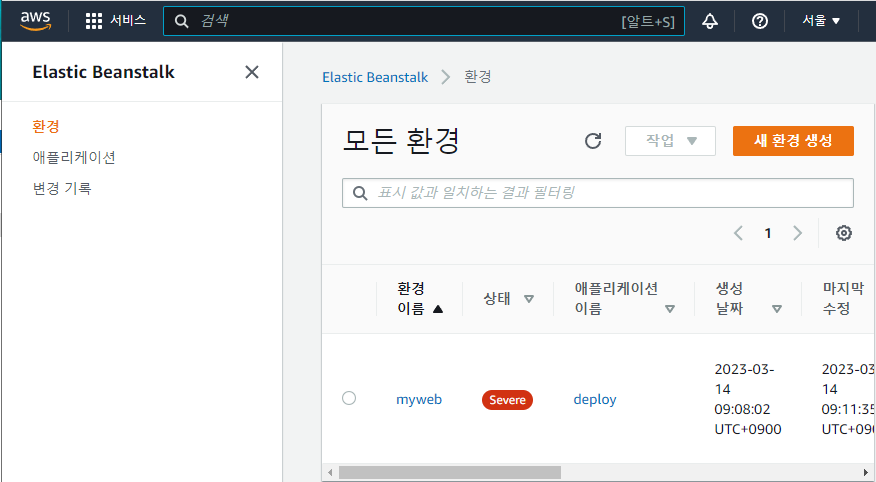Click the 2023-03-14 09:08:02 creation date cell
Image resolution: width=876 pixels, height=482 pixels.
click(748, 399)
